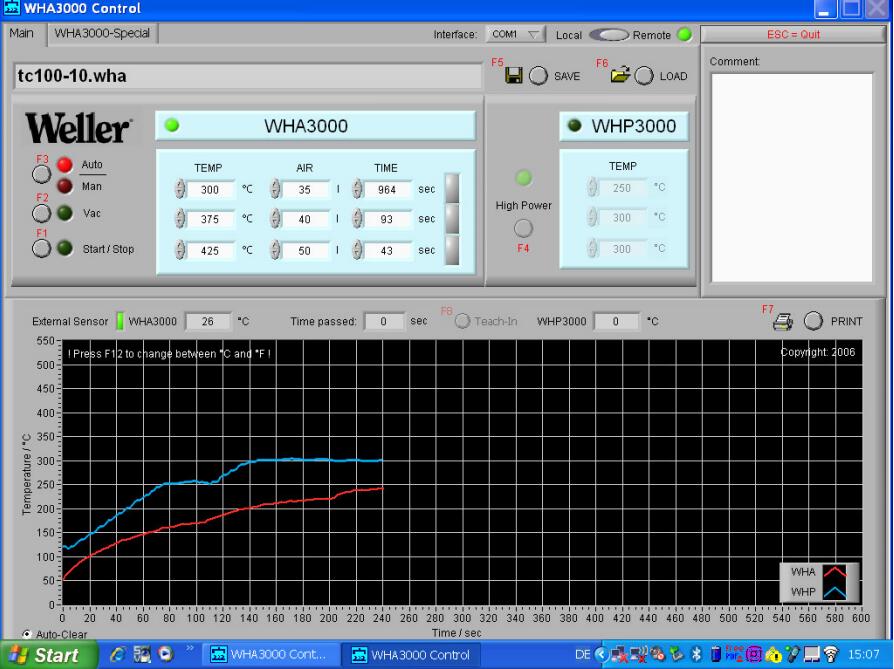Click the TEMP 300 input field
Image resolution: width=894 pixels, height=669 pixels.
click(210, 189)
